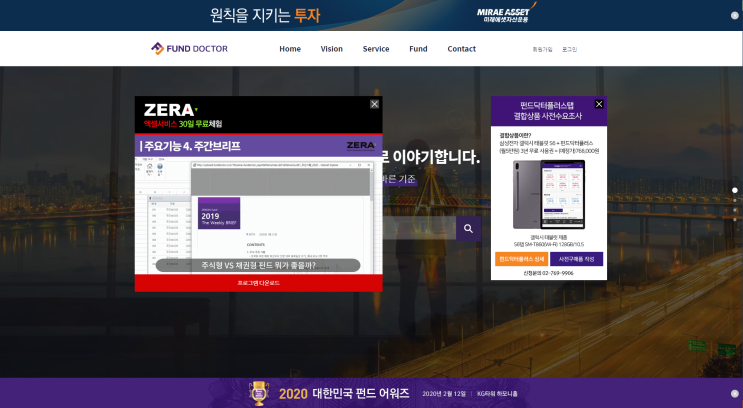Dismiss the bottom Fund Awards banner circle
Image resolution: width=743 pixels, height=408 pixels.
(734, 393)
